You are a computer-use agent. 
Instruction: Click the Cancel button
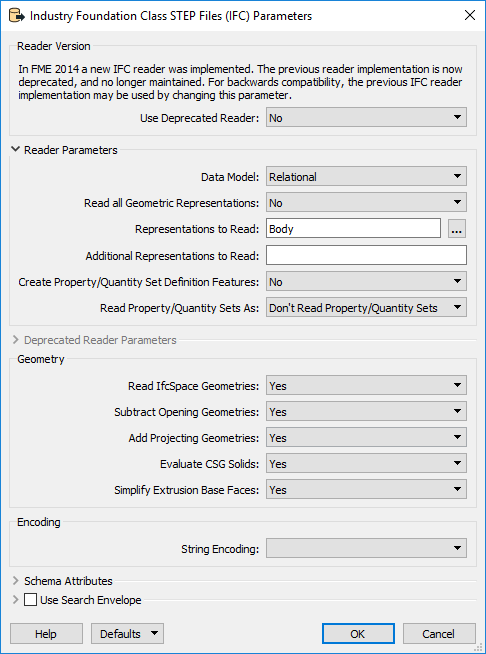click(439, 634)
